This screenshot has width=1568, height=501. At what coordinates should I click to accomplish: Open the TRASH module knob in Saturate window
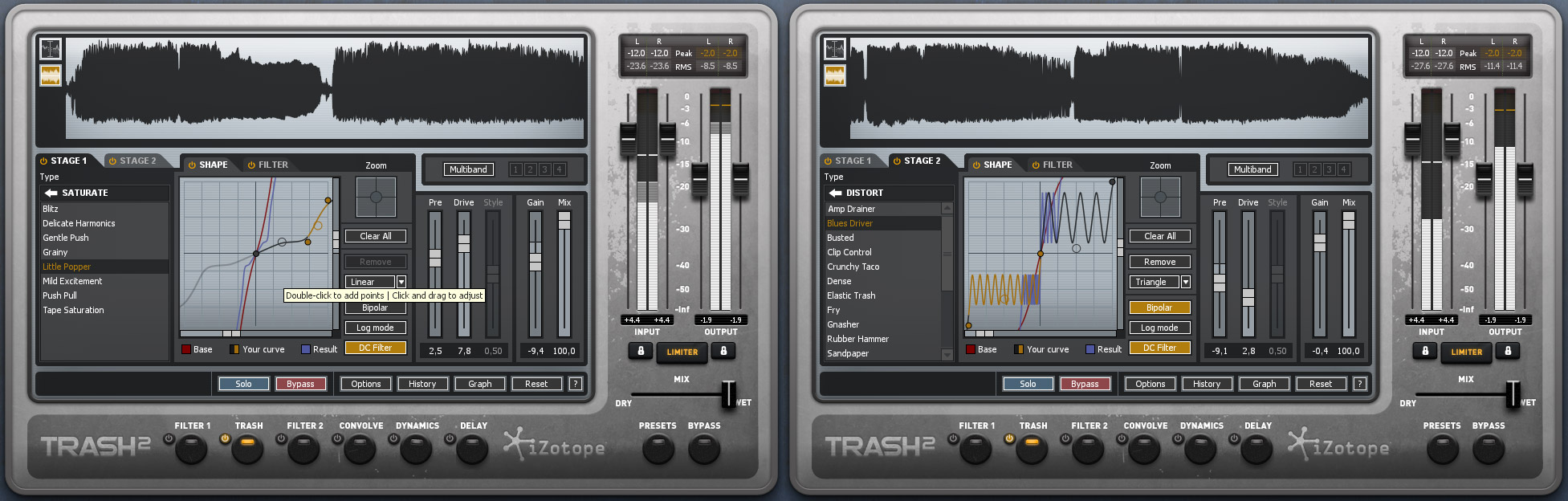(247, 449)
